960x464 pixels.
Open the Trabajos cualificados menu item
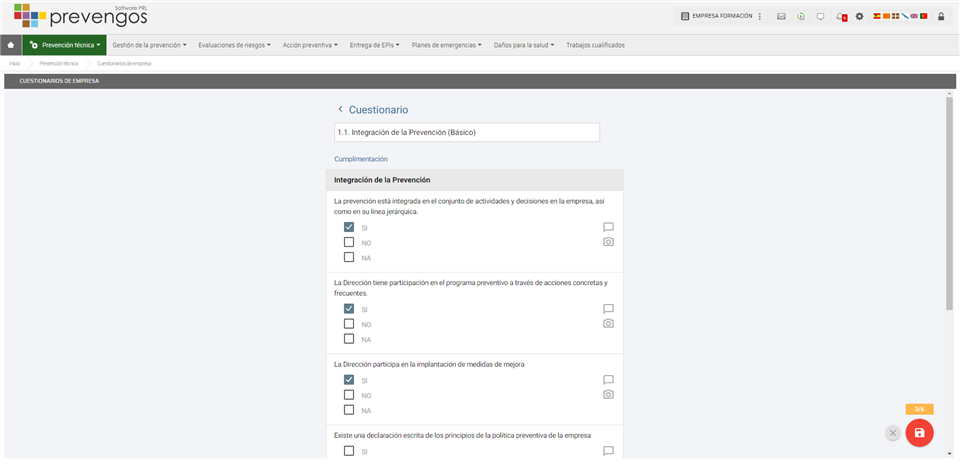[x=595, y=45]
